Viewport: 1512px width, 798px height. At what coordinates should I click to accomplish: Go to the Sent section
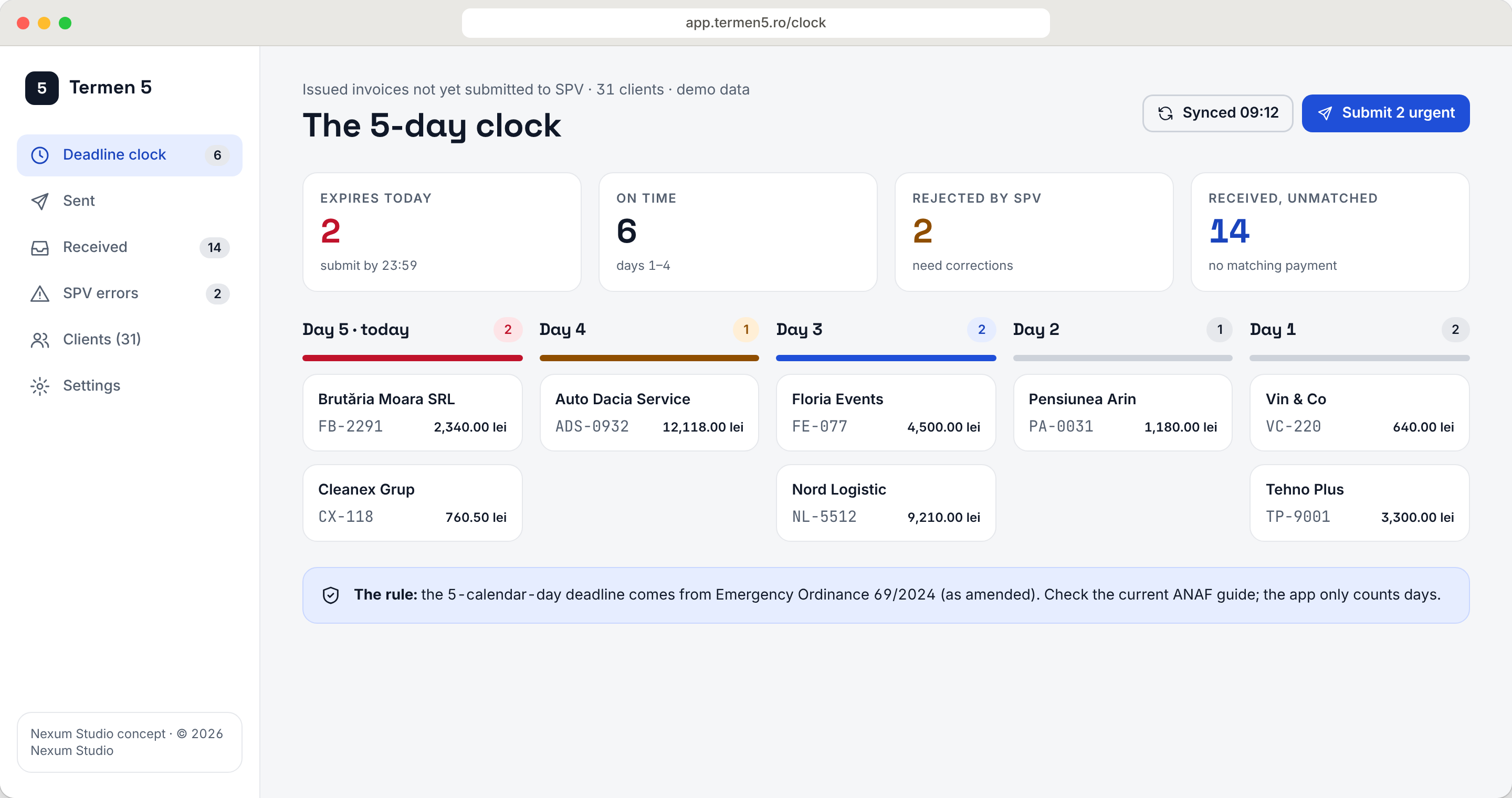[x=130, y=201]
